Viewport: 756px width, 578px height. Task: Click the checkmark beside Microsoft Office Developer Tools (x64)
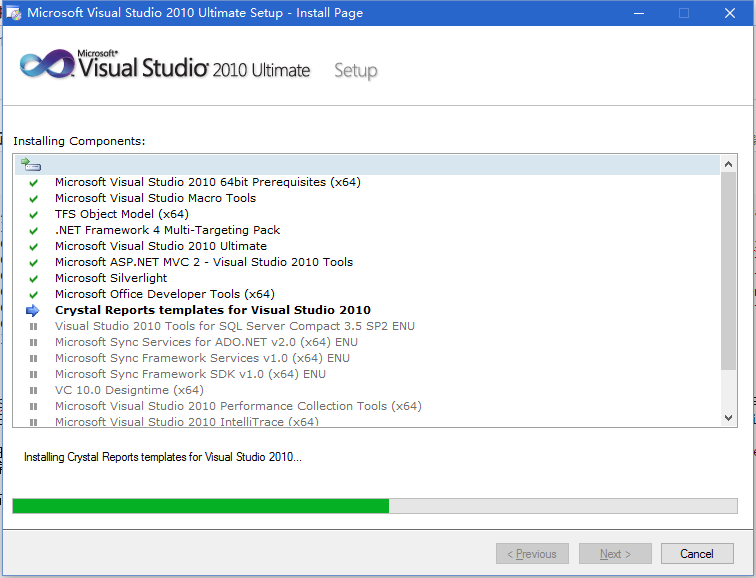(x=33, y=295)
